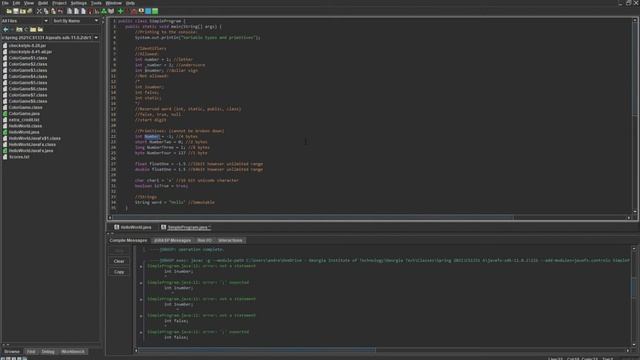Click the Paste clipboard toolbar icon

[53, 11]
